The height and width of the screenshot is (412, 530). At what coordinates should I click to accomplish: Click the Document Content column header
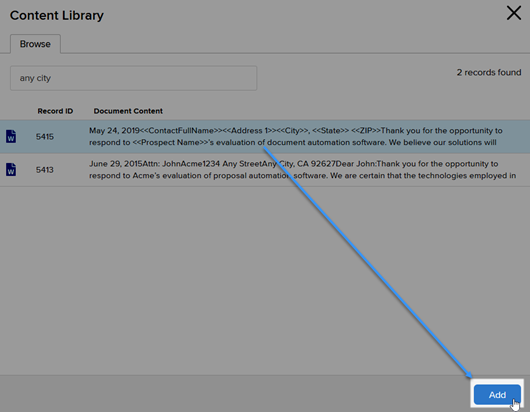pos(128,111)
